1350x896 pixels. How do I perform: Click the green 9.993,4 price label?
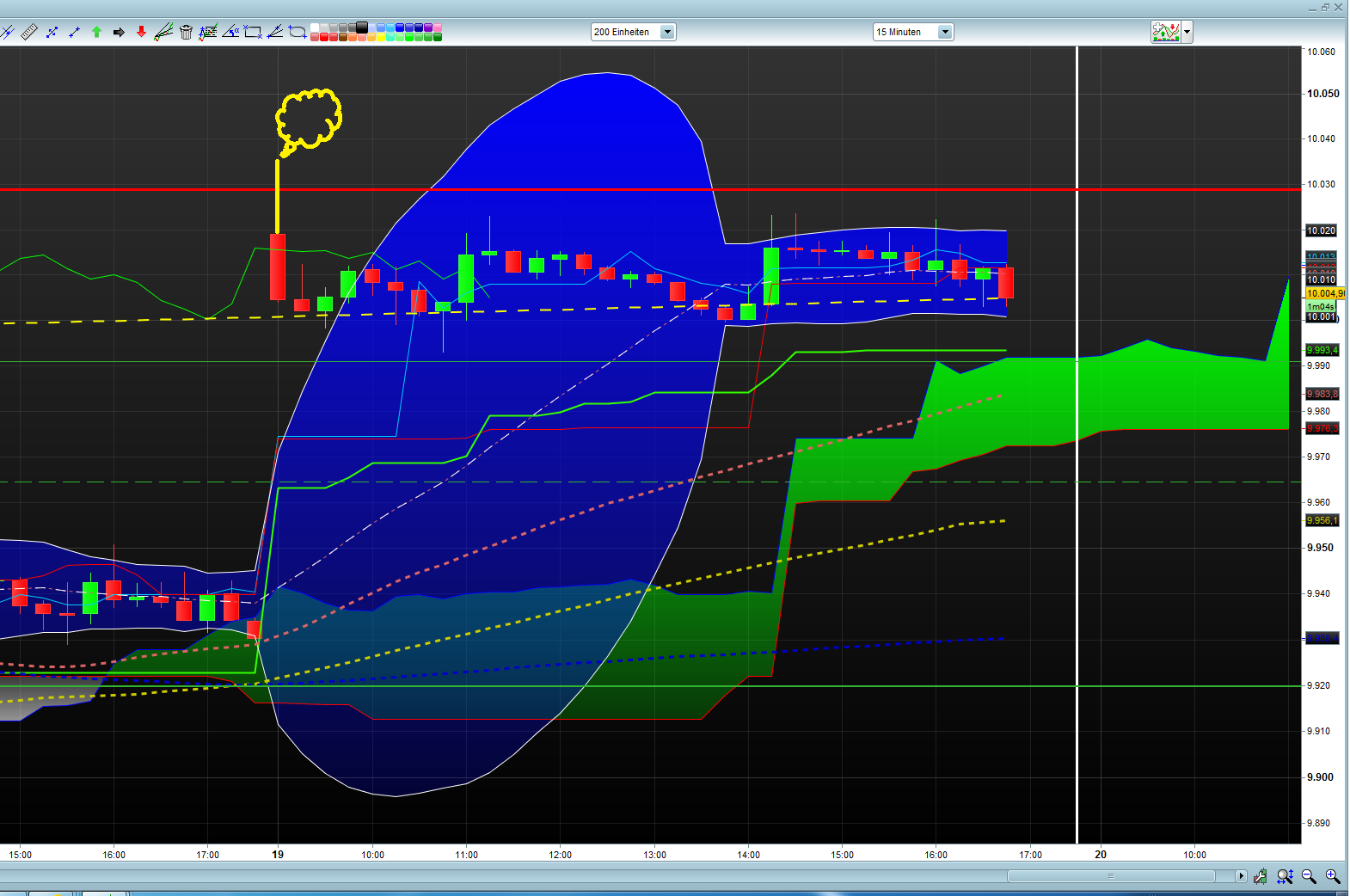(1322, 350)
